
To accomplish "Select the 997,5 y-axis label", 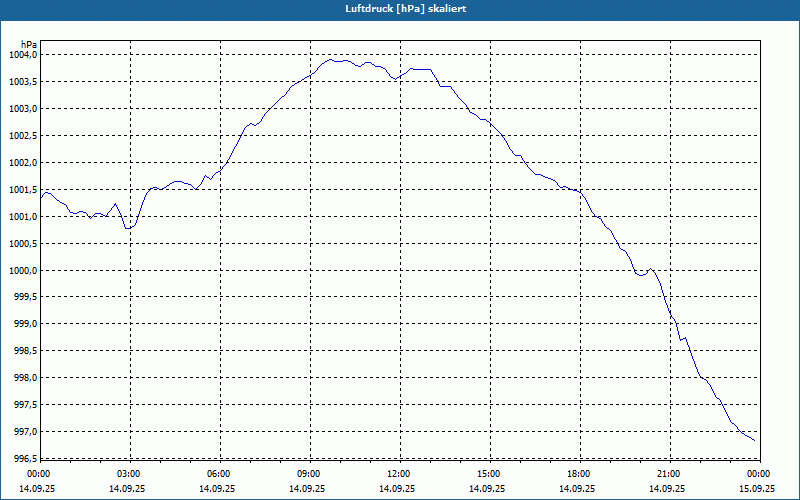I will click(26, 405).
